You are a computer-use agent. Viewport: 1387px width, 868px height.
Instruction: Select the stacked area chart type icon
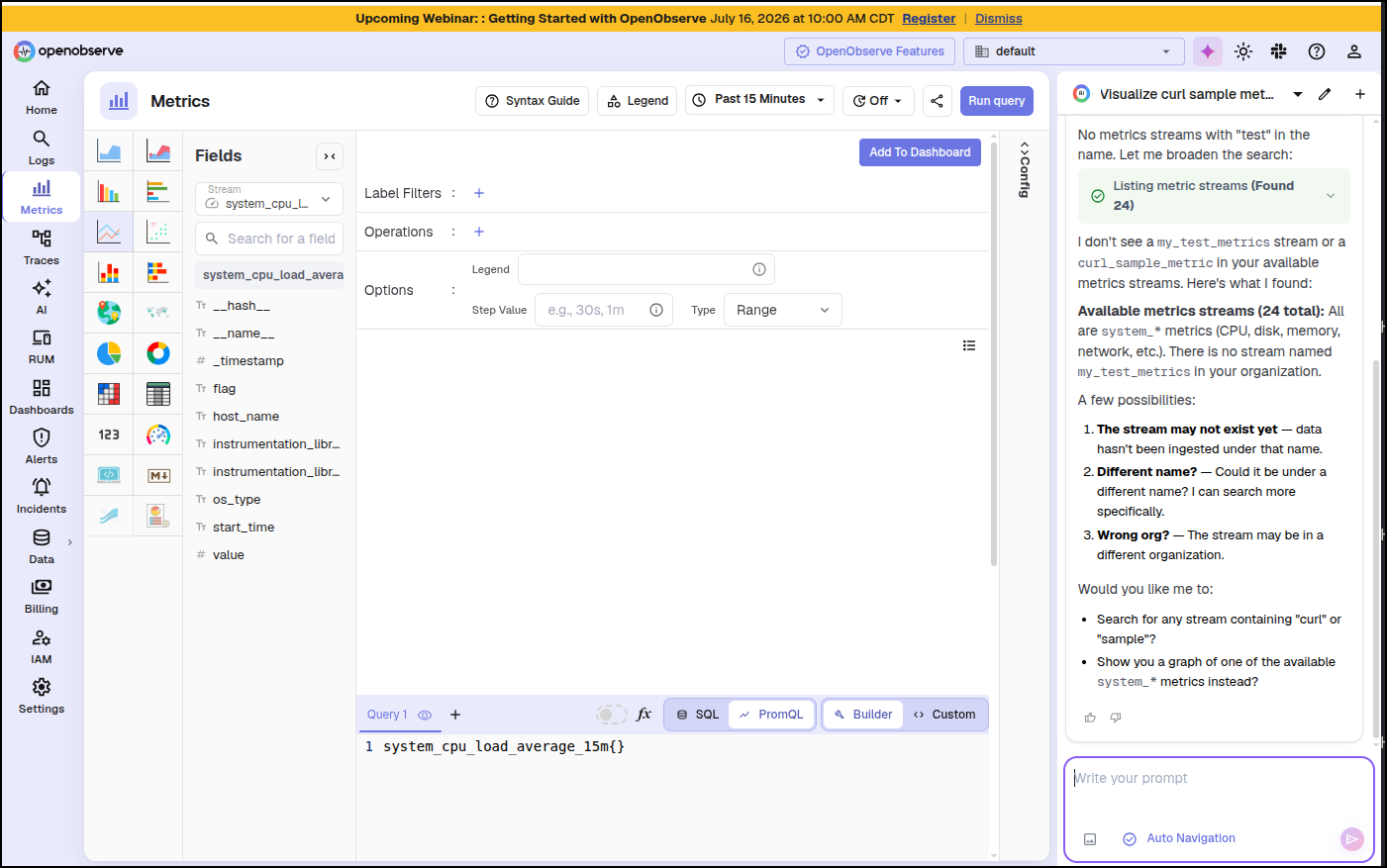point(158,150)
